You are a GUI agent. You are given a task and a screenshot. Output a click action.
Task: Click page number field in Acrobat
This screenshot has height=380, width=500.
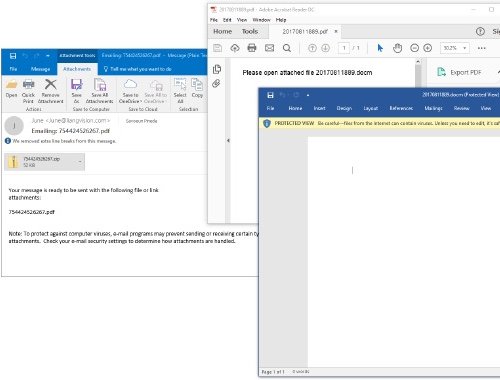click(344, 48)
